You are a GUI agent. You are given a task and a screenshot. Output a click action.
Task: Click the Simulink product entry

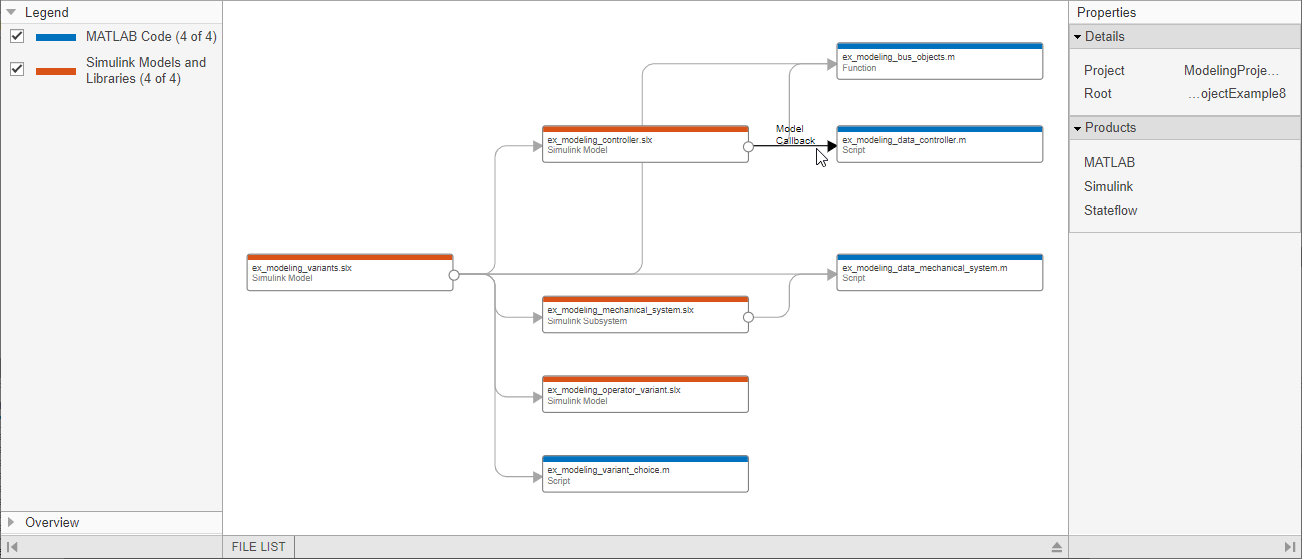pos(1108,186)
